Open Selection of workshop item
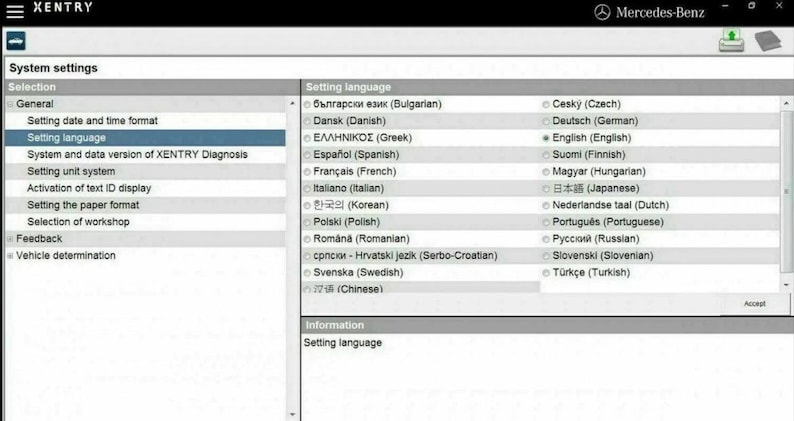 pos(78,222)
